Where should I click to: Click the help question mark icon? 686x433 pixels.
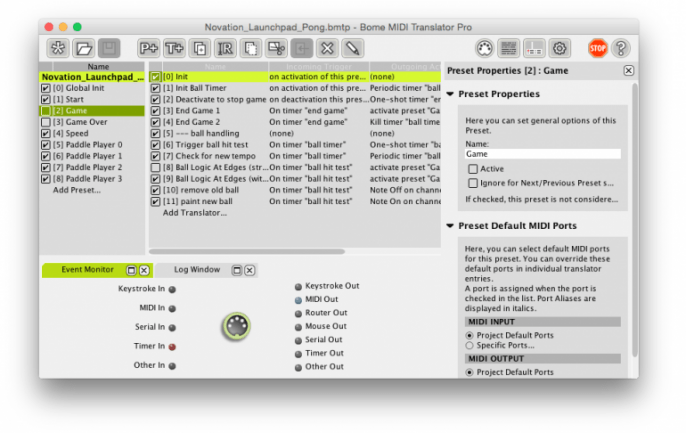coord(621,48)
